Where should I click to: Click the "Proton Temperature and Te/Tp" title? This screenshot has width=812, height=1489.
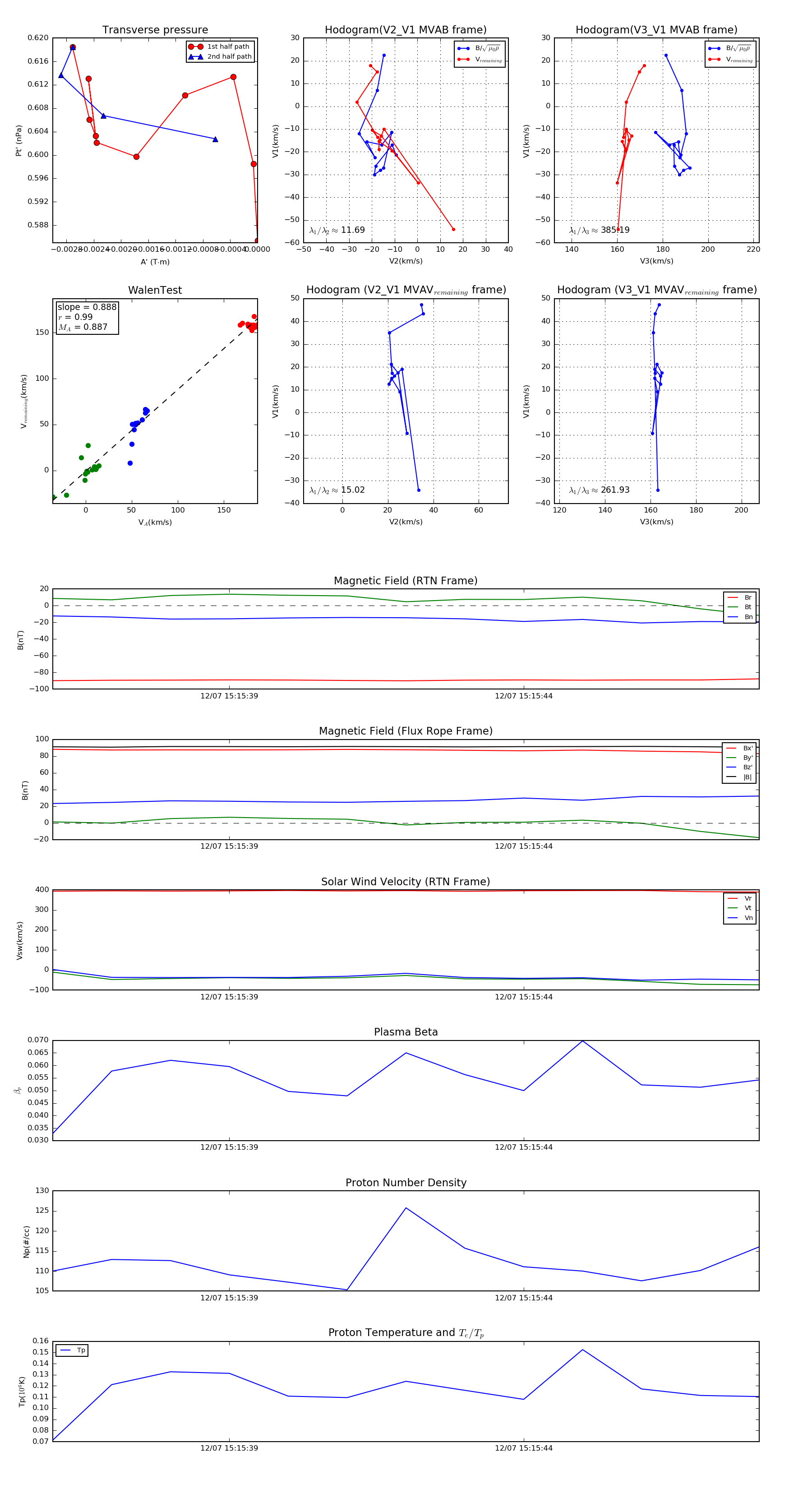406,1333
